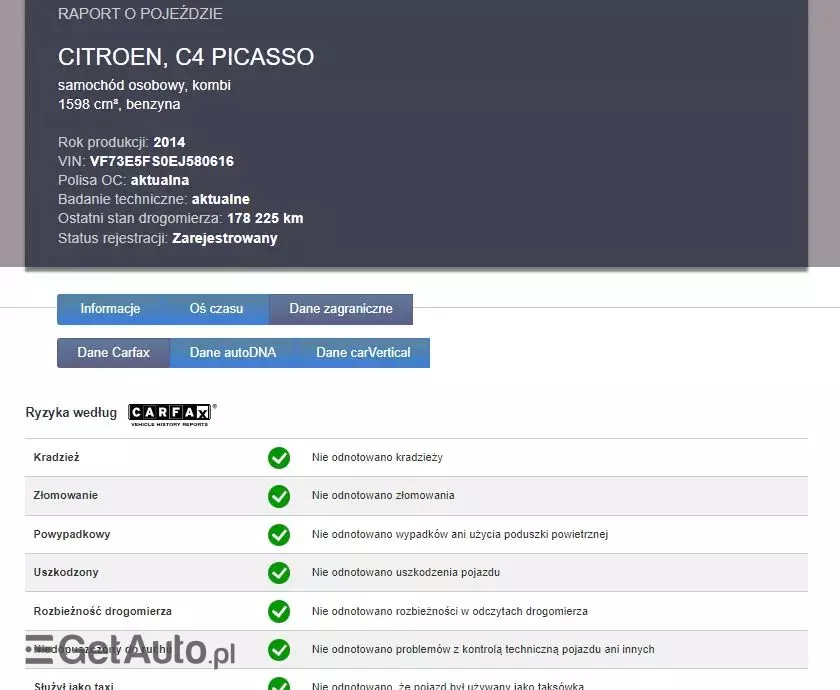Select the Rozbieżność drogomierza checkmark icon
This screenshot has width=840, height=690.
(x=279, y=611)
